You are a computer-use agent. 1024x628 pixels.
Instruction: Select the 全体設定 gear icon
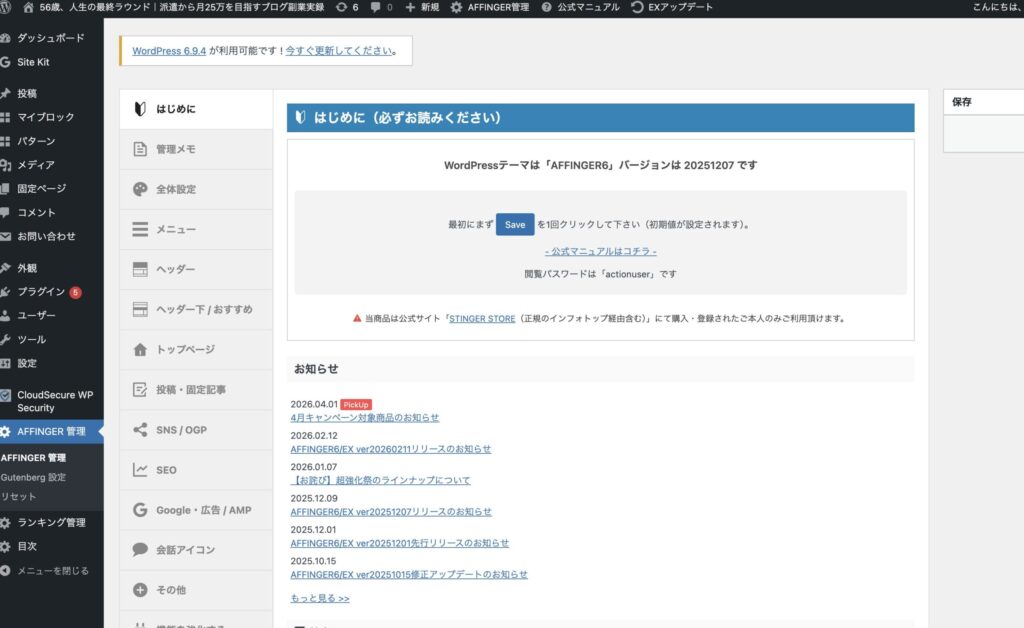tap(139, 189)
